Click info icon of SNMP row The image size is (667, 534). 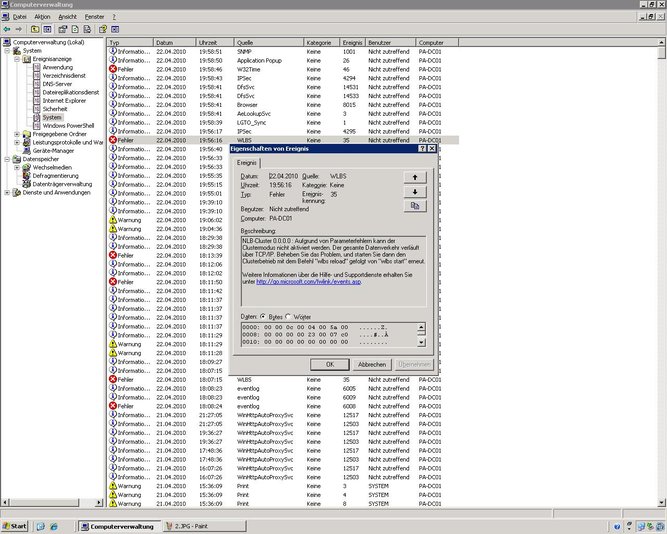coord(113,51)
